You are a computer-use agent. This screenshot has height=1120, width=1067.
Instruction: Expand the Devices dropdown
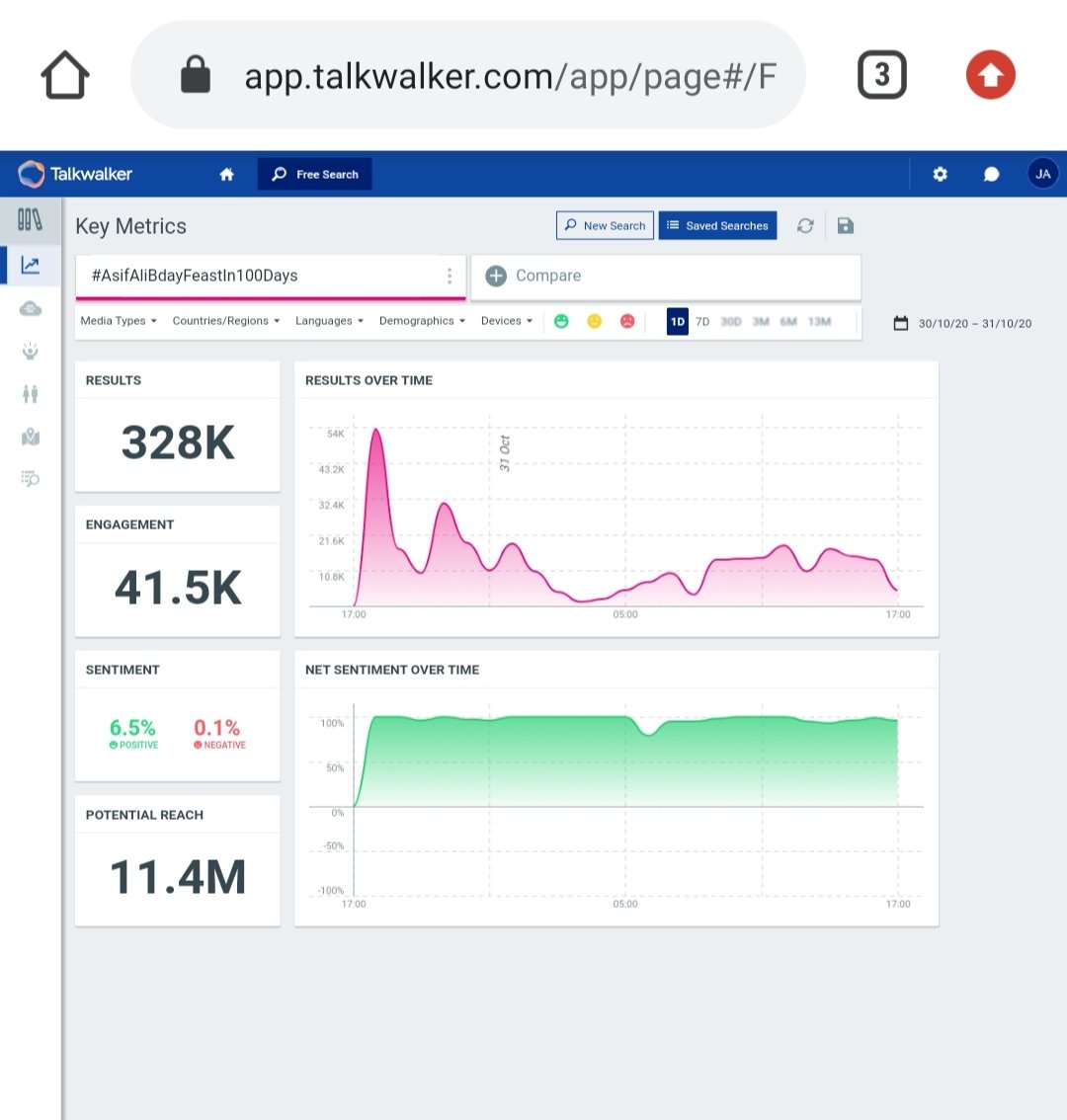tap(507, 321)
